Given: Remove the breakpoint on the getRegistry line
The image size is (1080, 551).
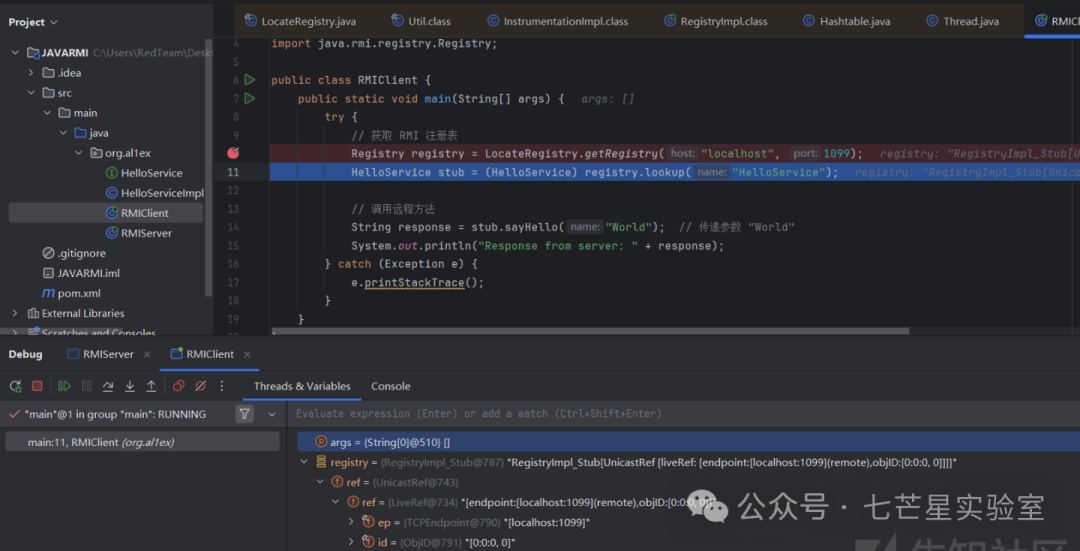Looking at the screenshot, I should pos(233,153).
